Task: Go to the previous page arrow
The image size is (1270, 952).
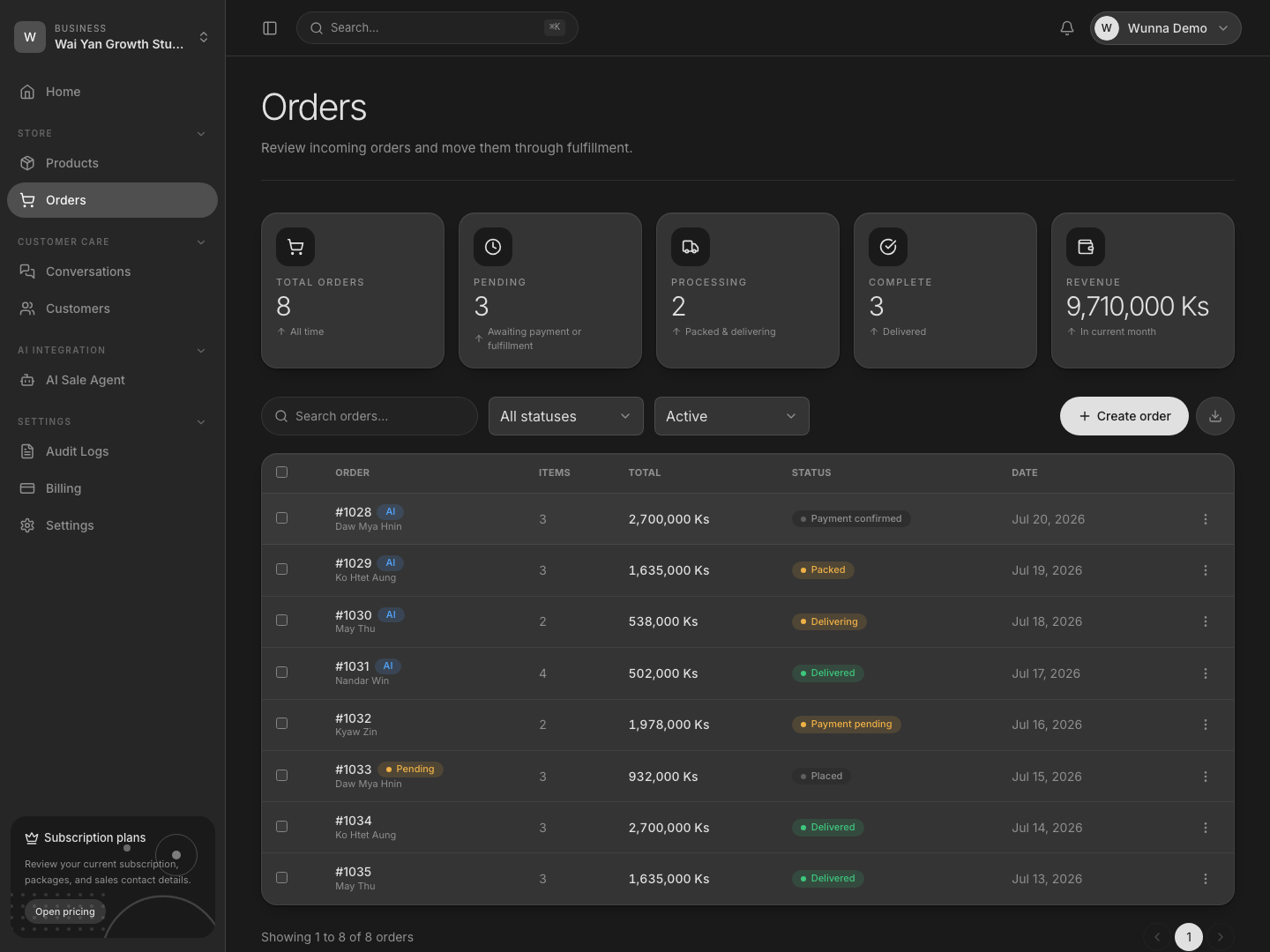Action: tap(1157, 937)
